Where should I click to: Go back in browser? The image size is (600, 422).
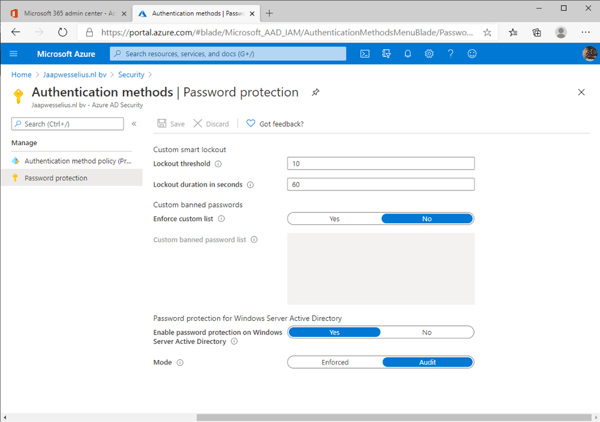16,32
